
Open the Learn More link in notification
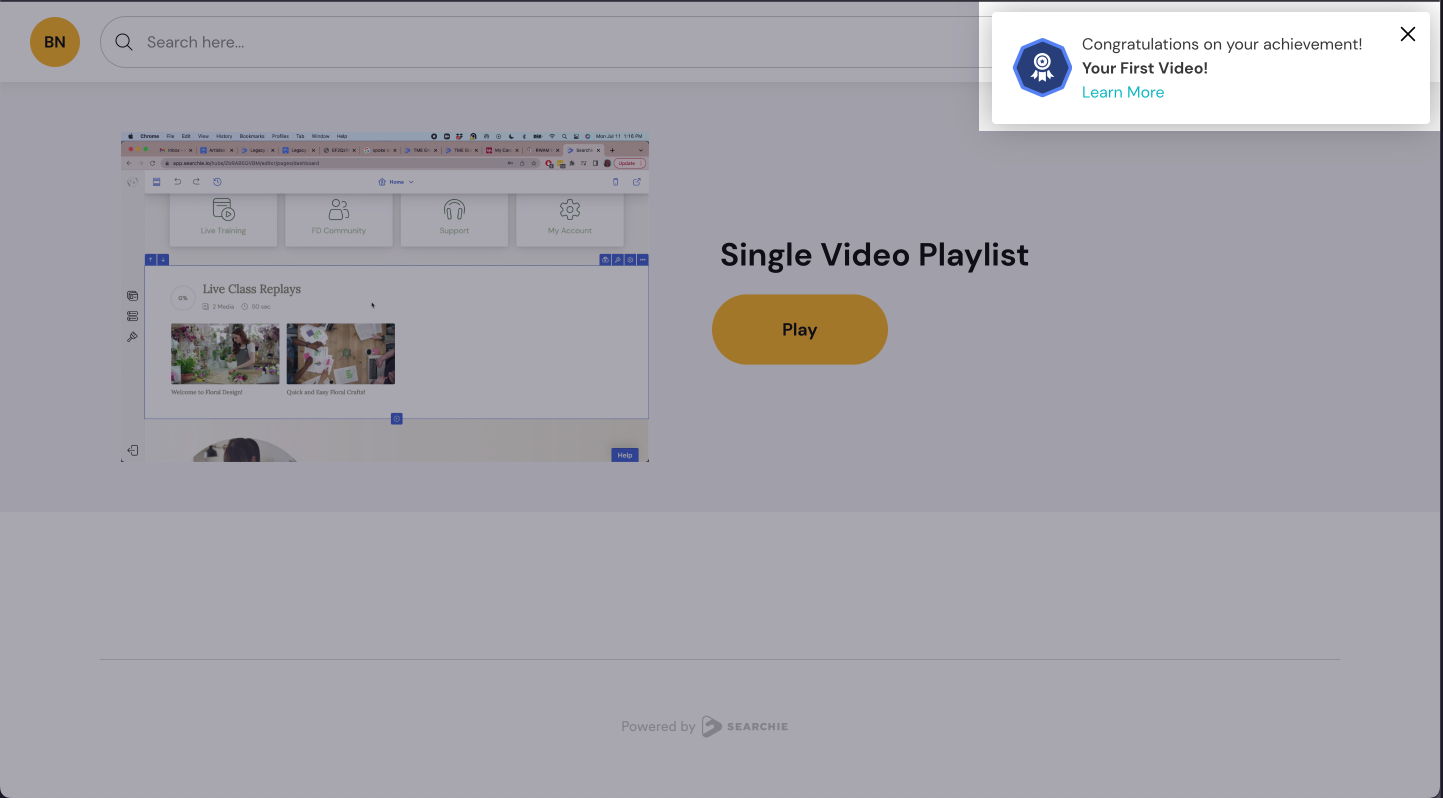pyautogui.click(x=1122, y=92)
